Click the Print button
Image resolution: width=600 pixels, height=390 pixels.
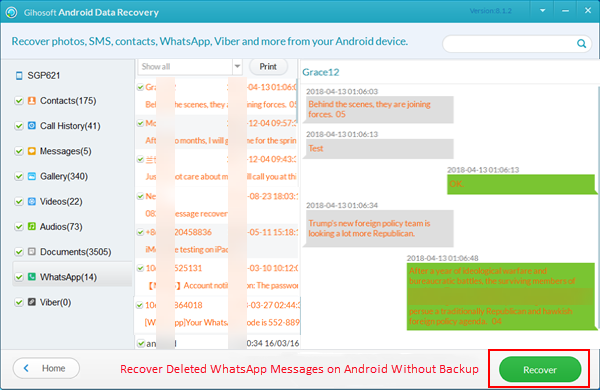(x=268, y=67)
